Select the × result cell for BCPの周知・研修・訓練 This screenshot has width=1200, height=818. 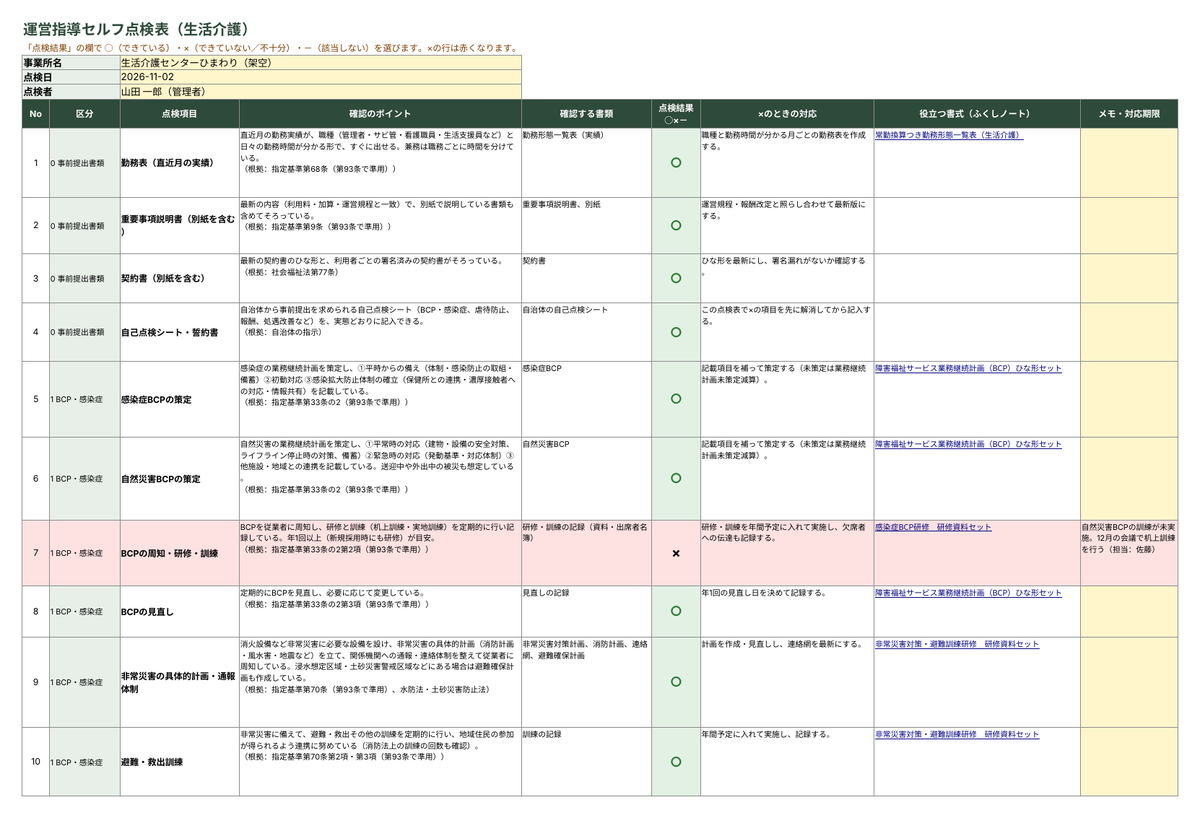[676, 553]
